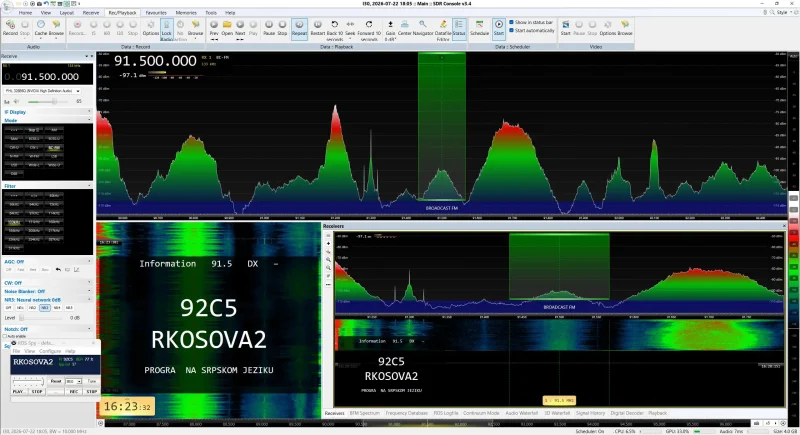This screenshot has height=435, width=800.
Task: Open the View ribbon tab
Action: (46, 13)
